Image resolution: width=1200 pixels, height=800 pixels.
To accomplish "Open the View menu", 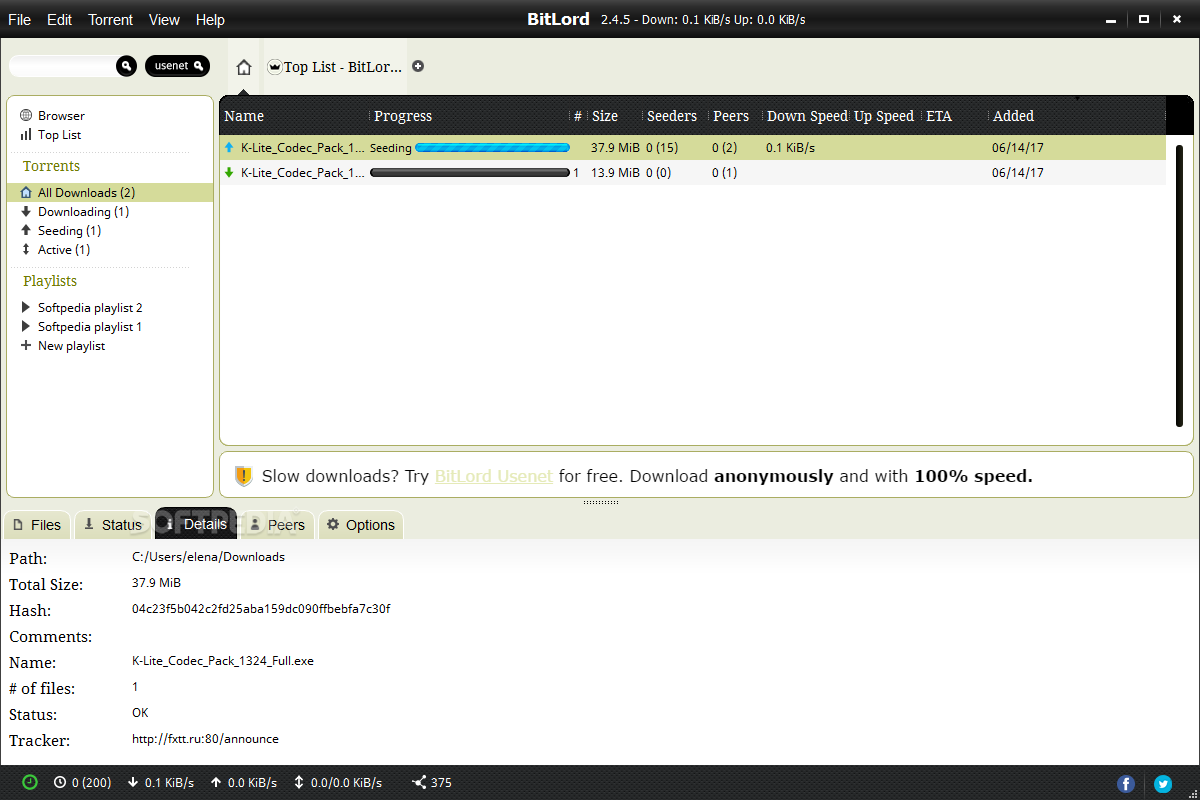I will 164,19.
